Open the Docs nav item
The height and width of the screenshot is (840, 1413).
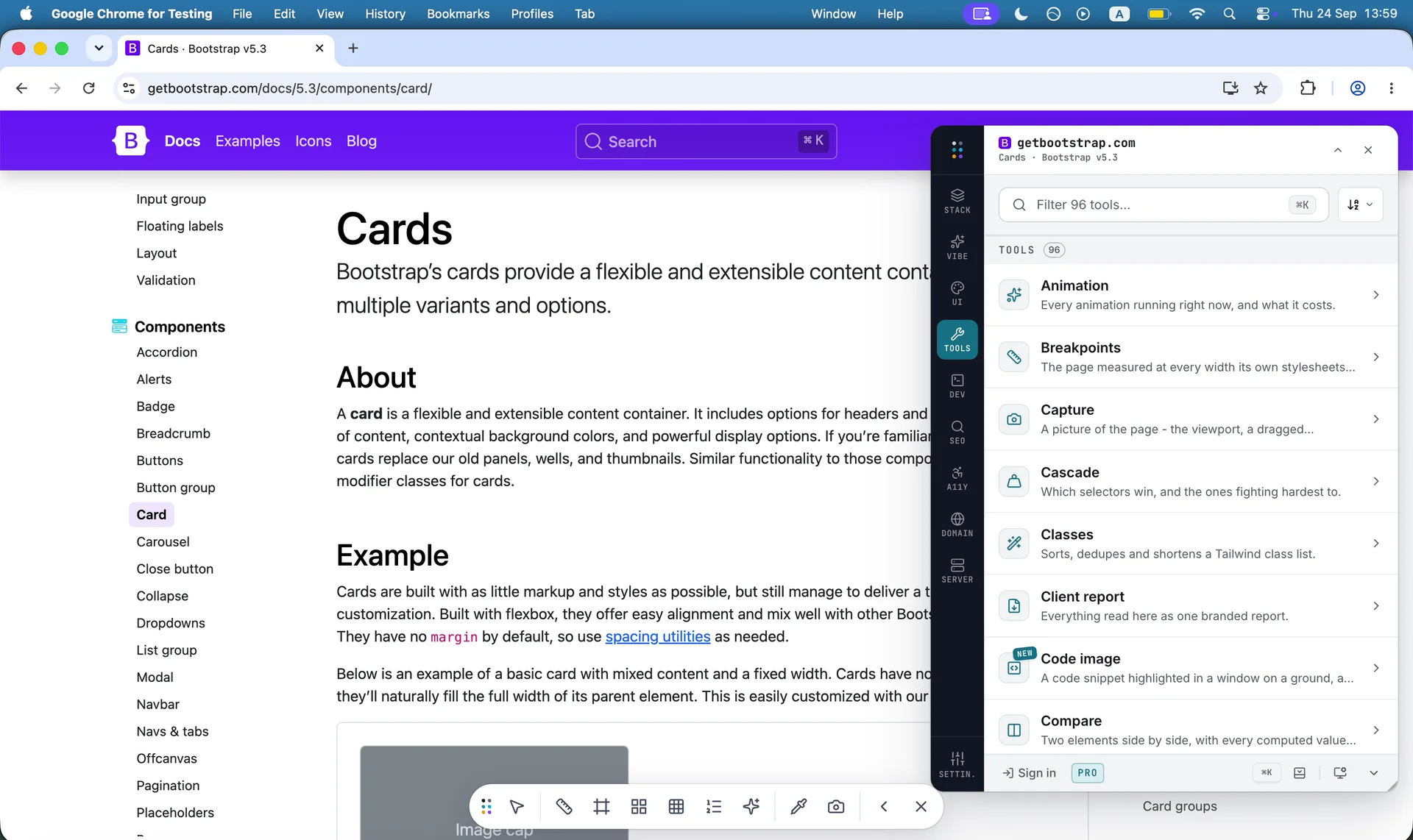(x=183, y=141)
